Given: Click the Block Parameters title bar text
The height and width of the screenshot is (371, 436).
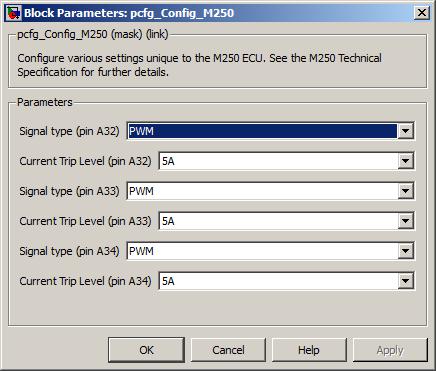Looking at the screenshot, I should coord(129,13).
